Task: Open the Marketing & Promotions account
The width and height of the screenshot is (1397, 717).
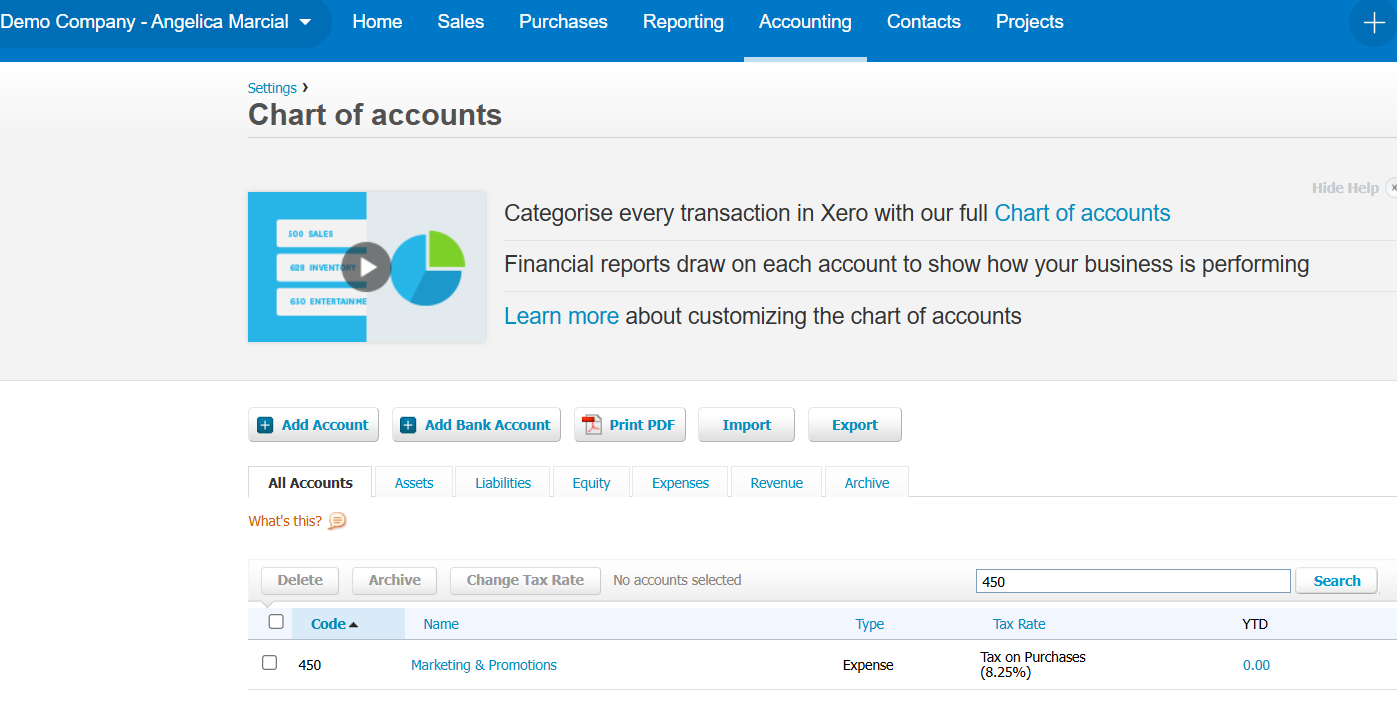Action: click(x=484, y=665)
